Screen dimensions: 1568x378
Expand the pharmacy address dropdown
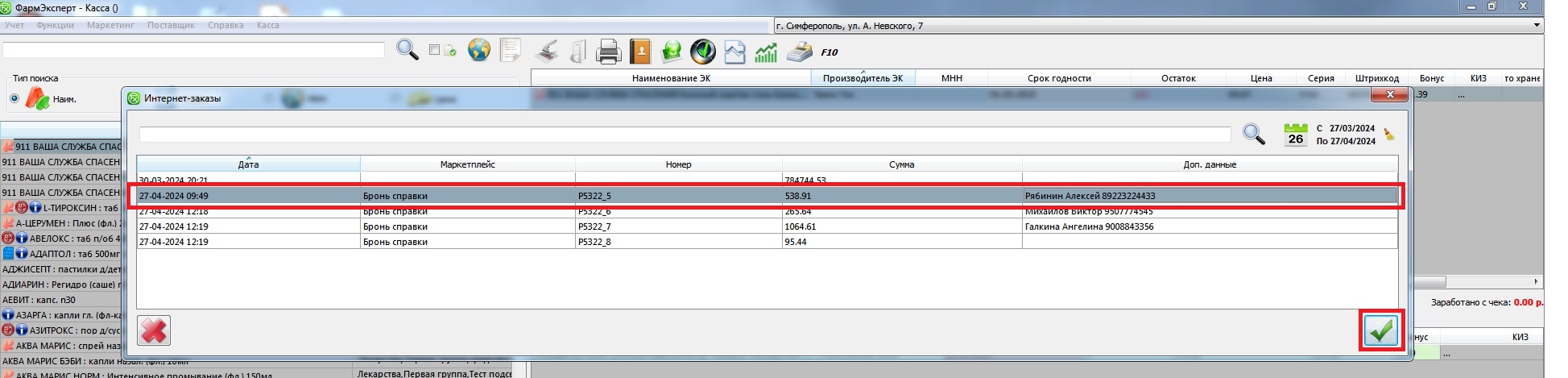(1537, 26)
